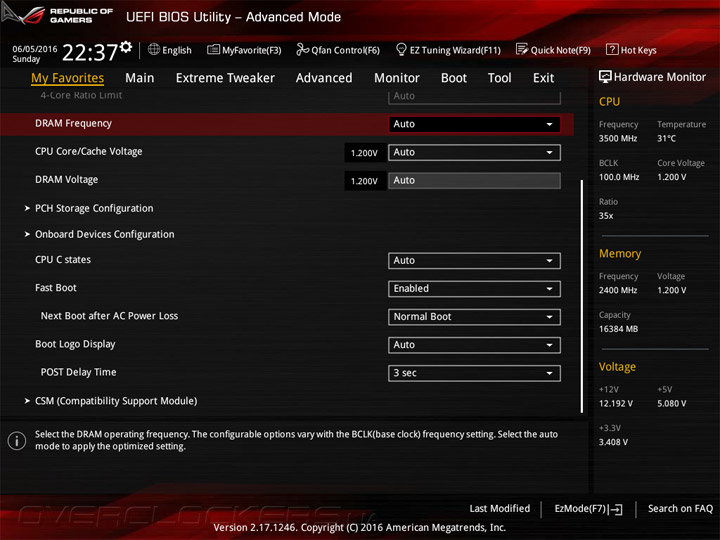
Task: Click the CPU C states label
Action: [x=63, y=260]
